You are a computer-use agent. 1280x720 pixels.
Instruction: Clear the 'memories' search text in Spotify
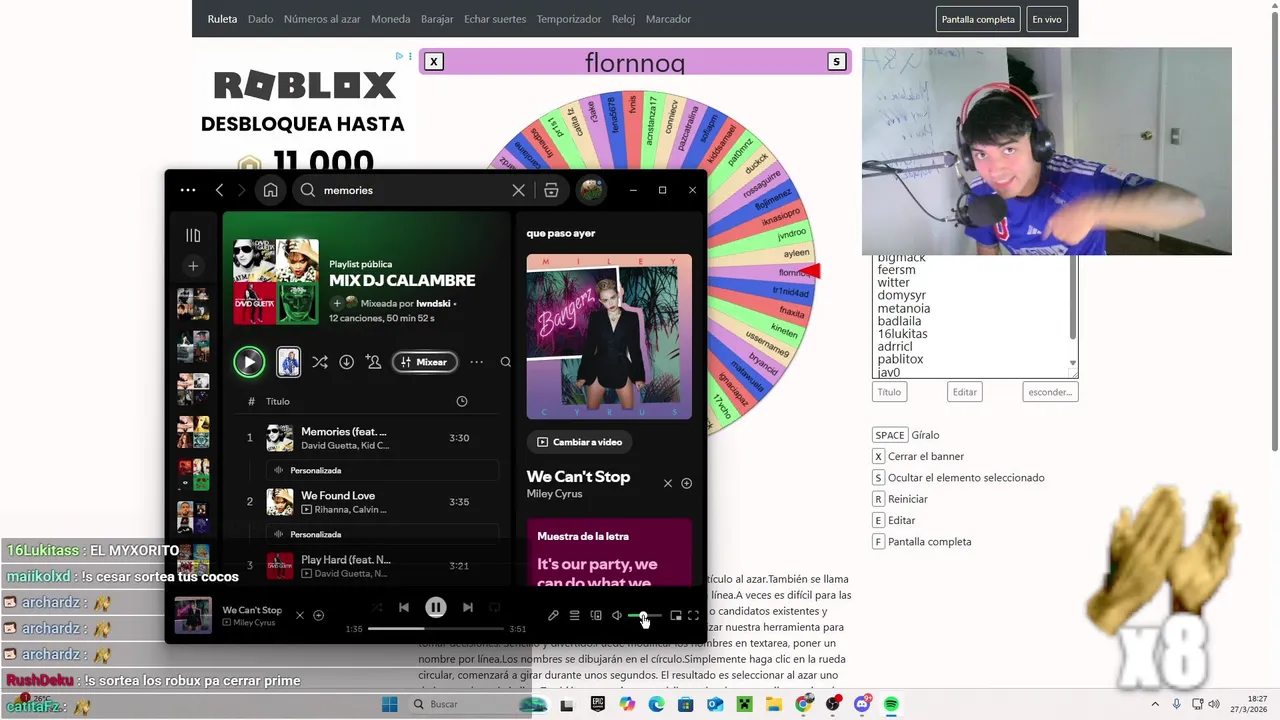518,190
